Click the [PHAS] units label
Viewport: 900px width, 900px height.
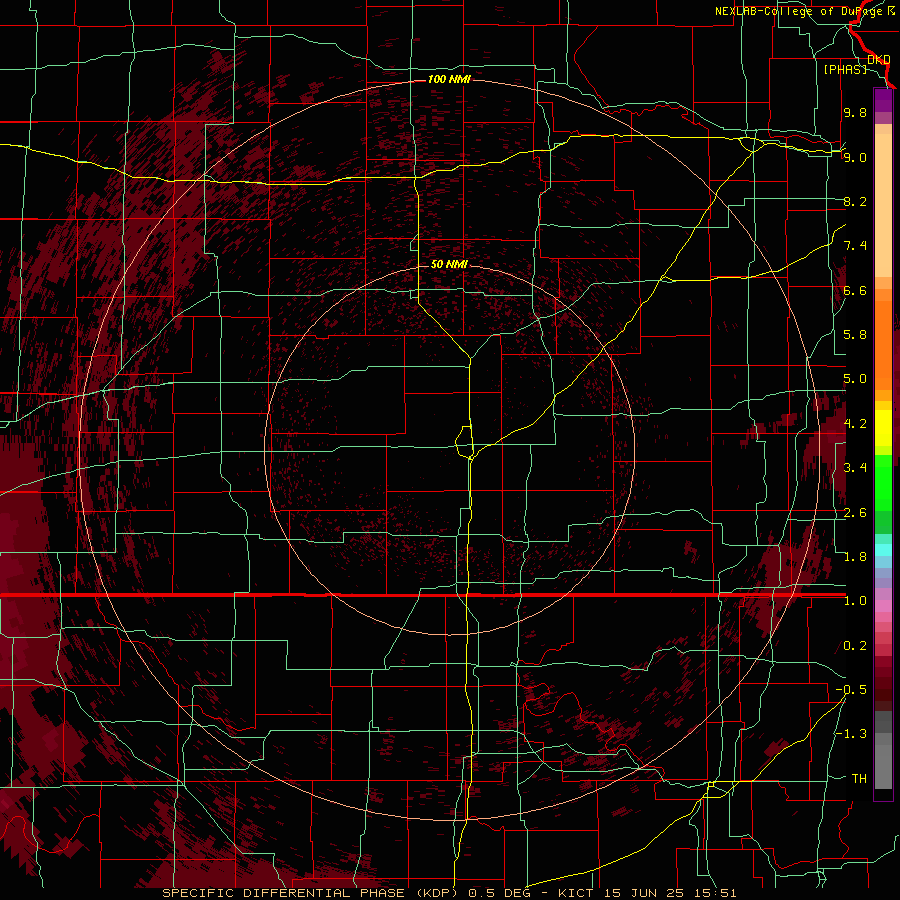tap(845, 69)
